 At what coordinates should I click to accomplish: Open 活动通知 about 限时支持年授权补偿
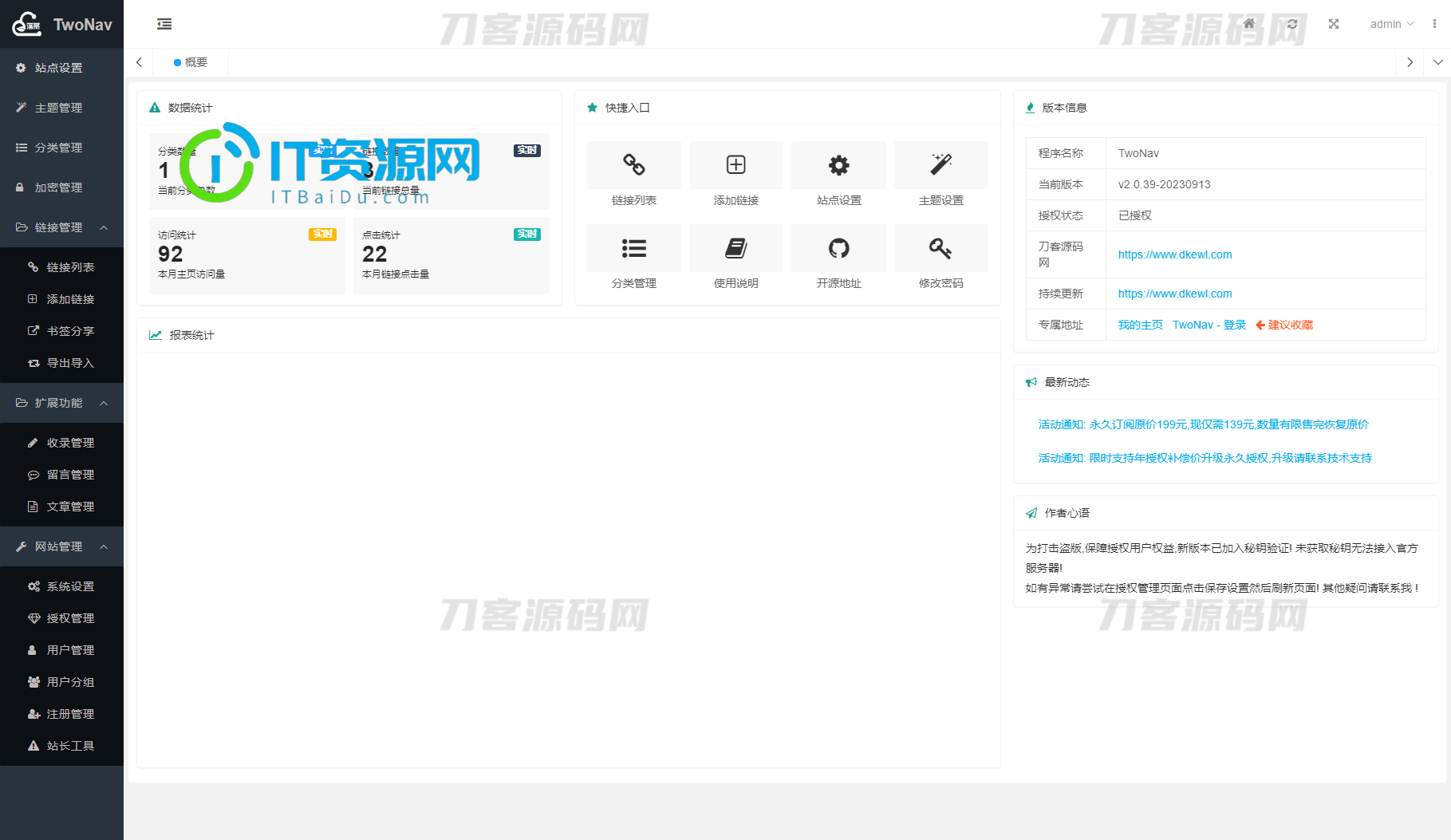click(x=1205, y=458)
